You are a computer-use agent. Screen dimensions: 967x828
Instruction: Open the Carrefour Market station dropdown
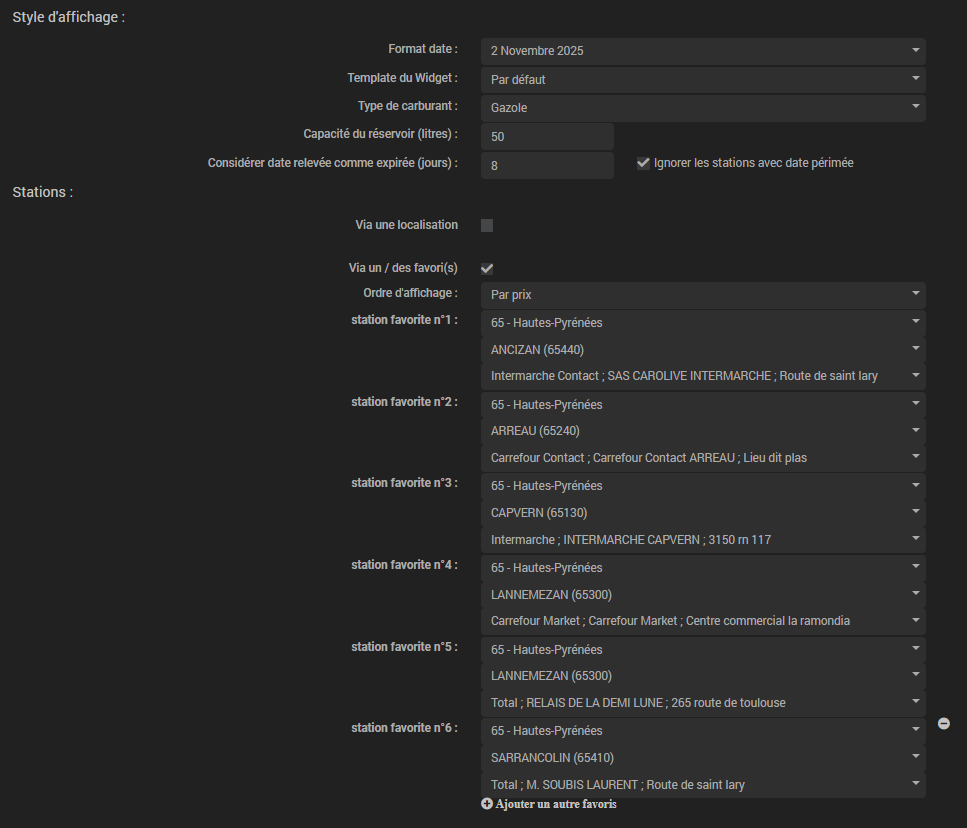[703, 621]
